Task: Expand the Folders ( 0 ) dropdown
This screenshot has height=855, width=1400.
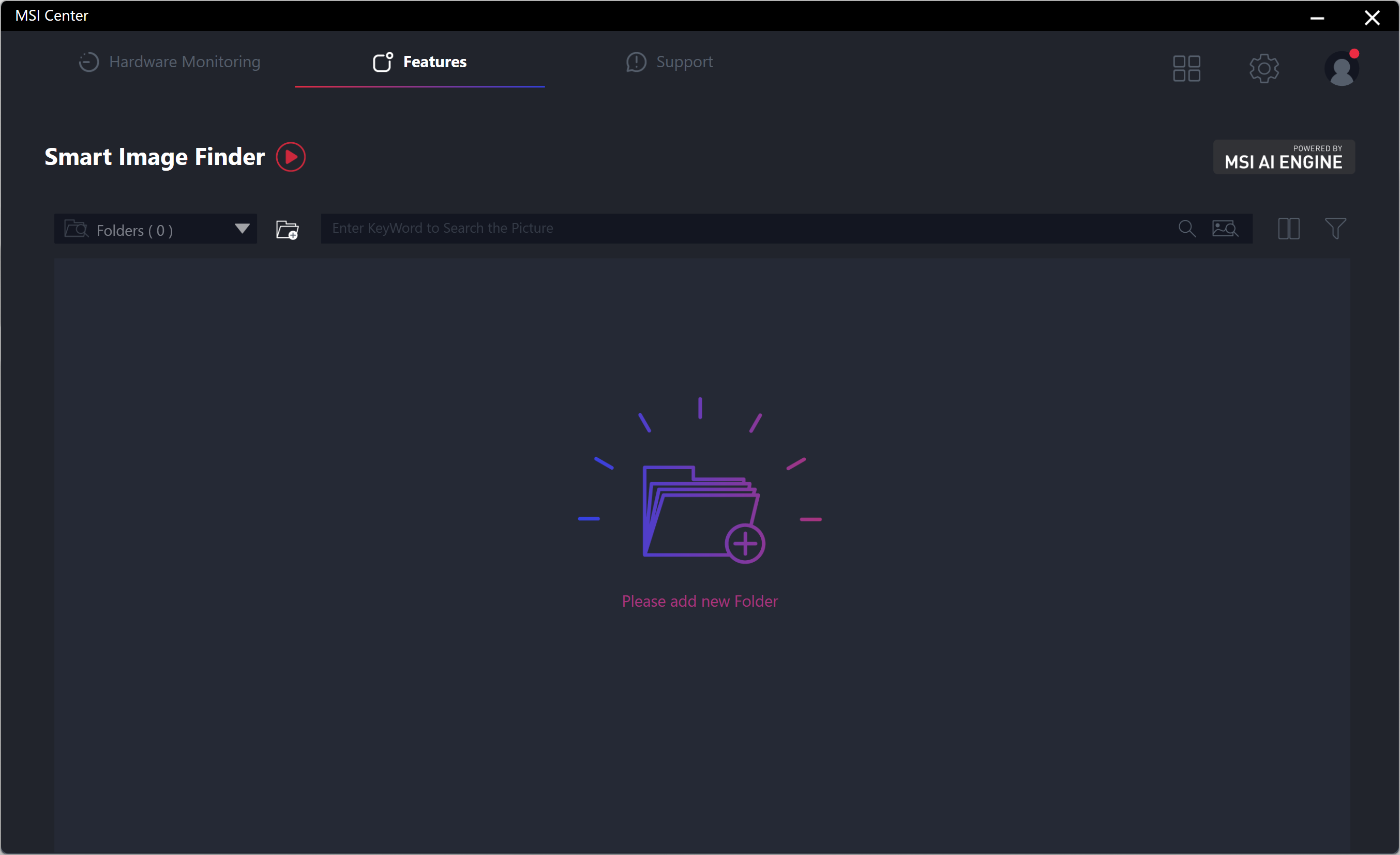Action: tap(134, 230)
